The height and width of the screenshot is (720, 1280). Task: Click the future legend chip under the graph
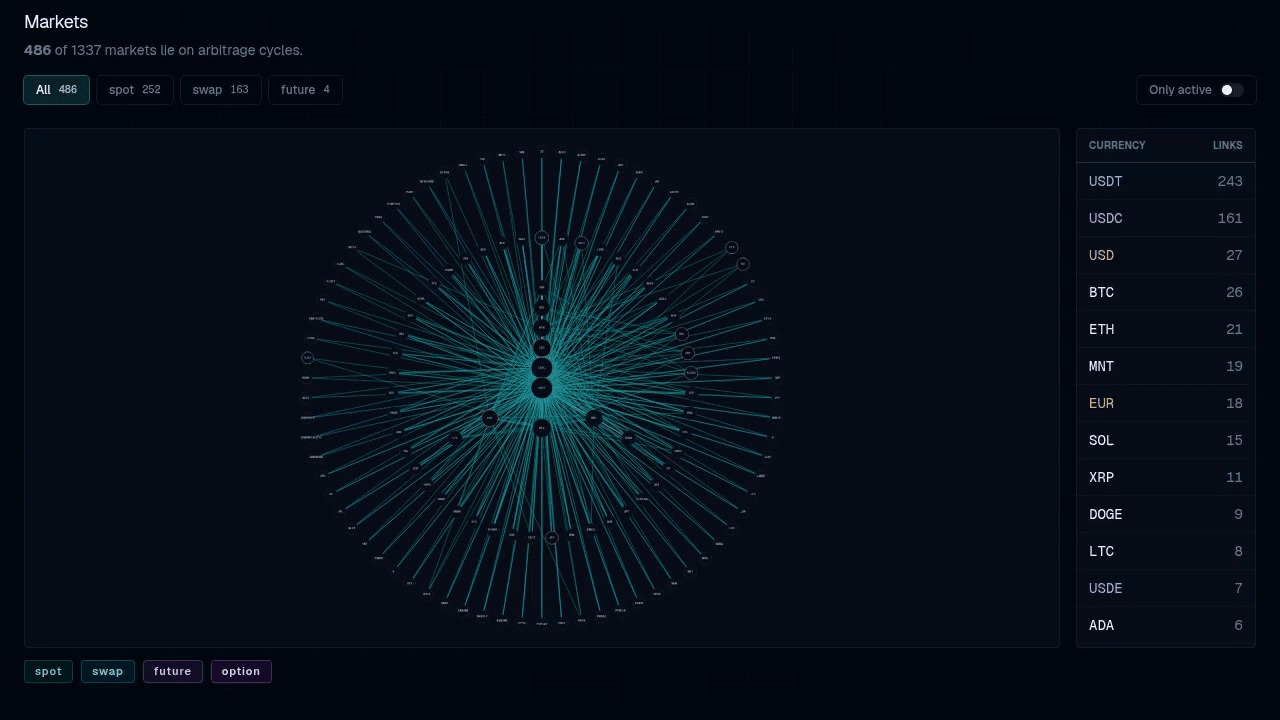pyautogui.click(x=173, y=672)
